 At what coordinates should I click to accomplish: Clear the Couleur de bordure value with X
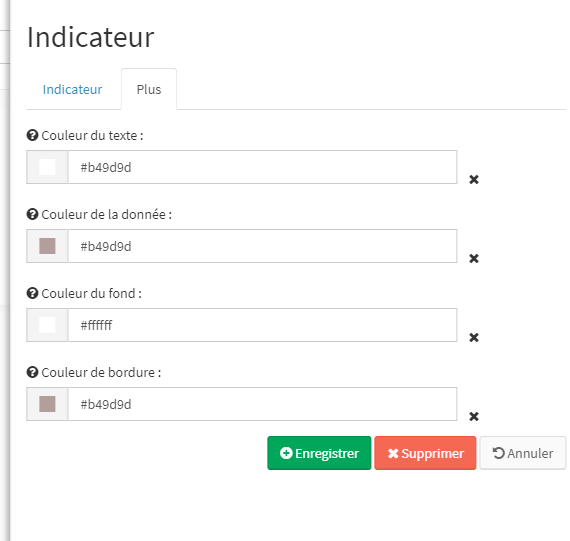tap(474, 416)
